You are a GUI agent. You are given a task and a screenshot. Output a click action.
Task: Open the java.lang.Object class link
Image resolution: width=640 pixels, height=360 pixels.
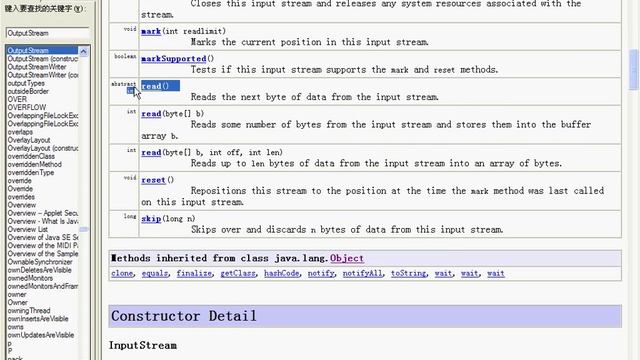click(x=347, y=258)
